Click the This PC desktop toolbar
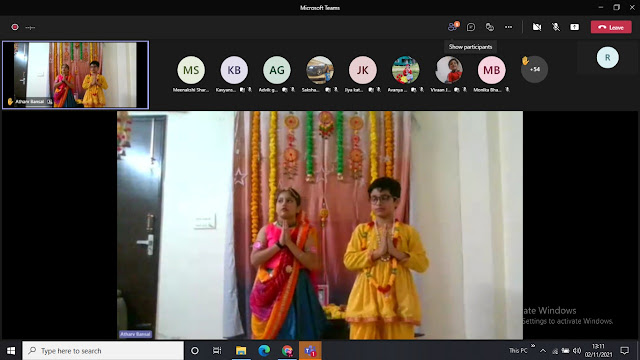The height and width of the screenshot is (360, 640). (518, 351)
